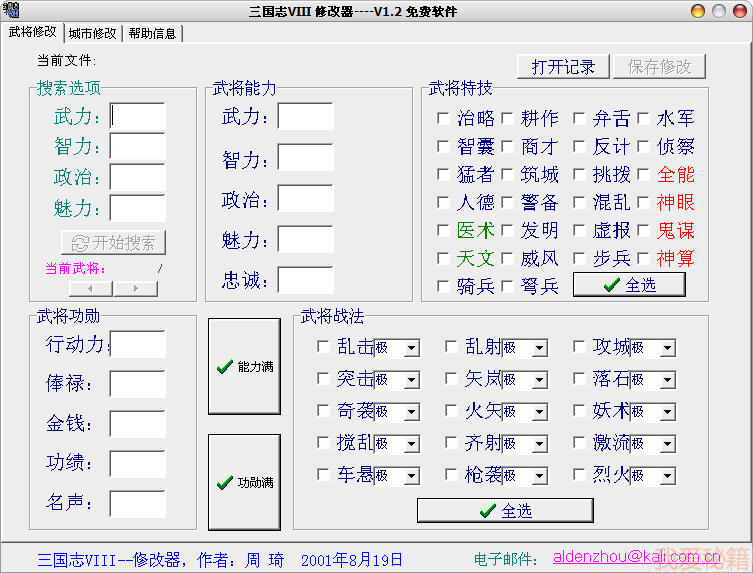Click the 打开记录 button
This screenshot has width=753, height=573.
563,67
